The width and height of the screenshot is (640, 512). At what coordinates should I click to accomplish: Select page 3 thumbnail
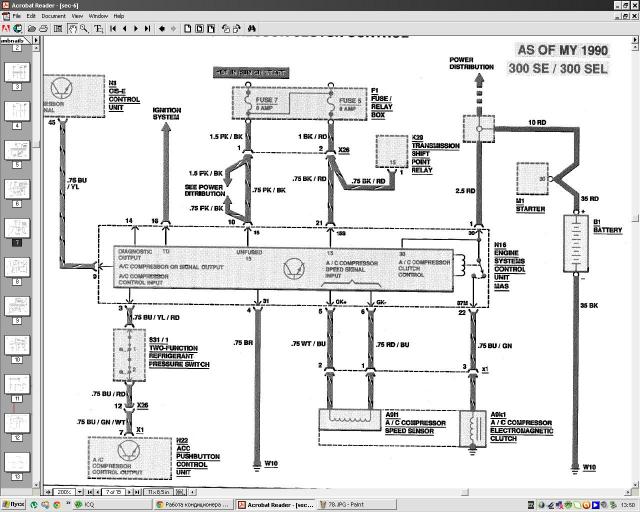pyautogui.click(x=17, y=73)
